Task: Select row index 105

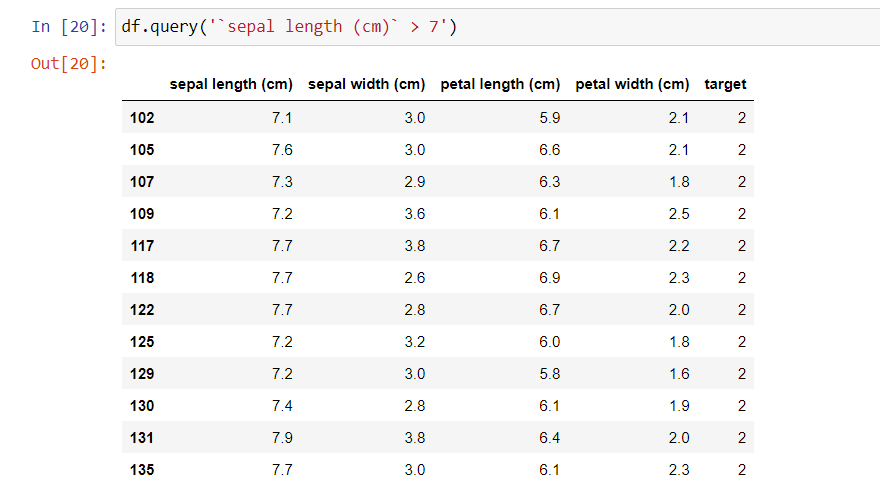Action: 142,150
